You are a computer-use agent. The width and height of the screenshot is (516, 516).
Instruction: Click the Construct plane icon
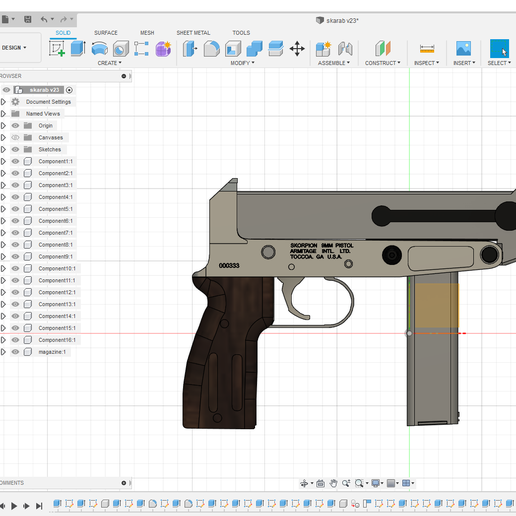point(383,49)
